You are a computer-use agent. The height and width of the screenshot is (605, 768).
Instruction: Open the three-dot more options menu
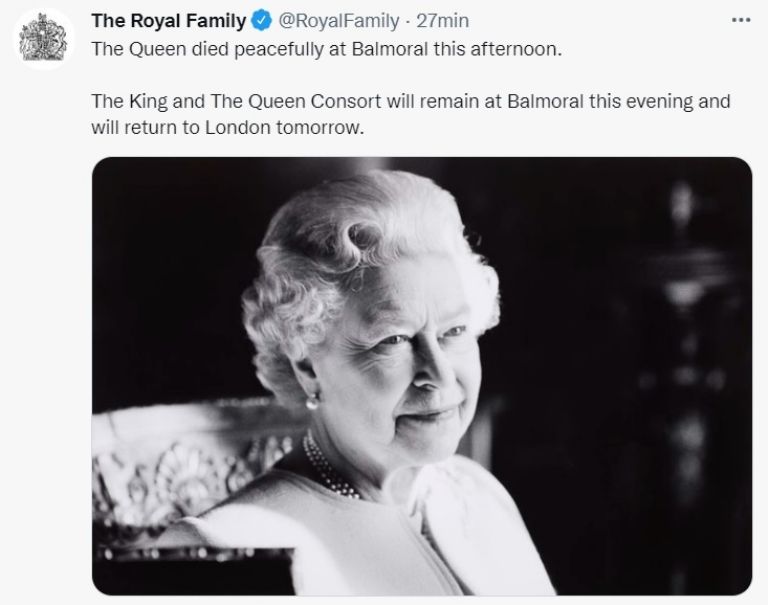pos(740,20)
